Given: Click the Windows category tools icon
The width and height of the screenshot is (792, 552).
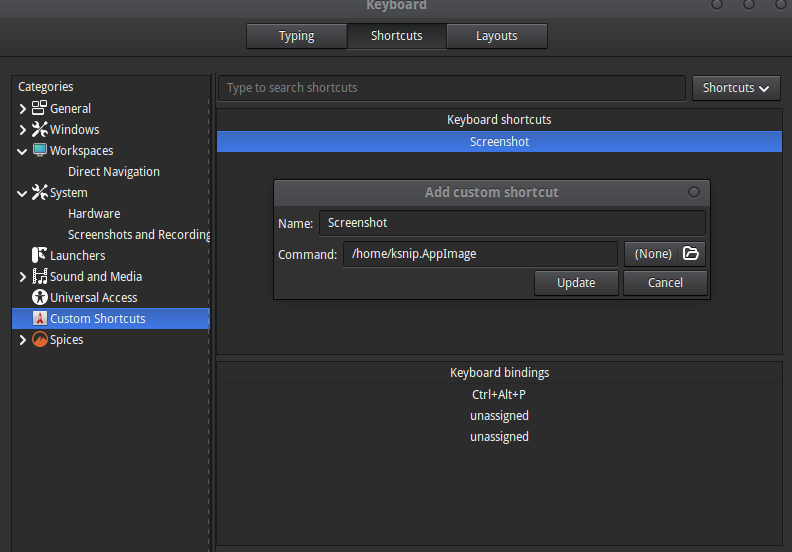Looking at the screenshot, I should click(x=40, y=129).
